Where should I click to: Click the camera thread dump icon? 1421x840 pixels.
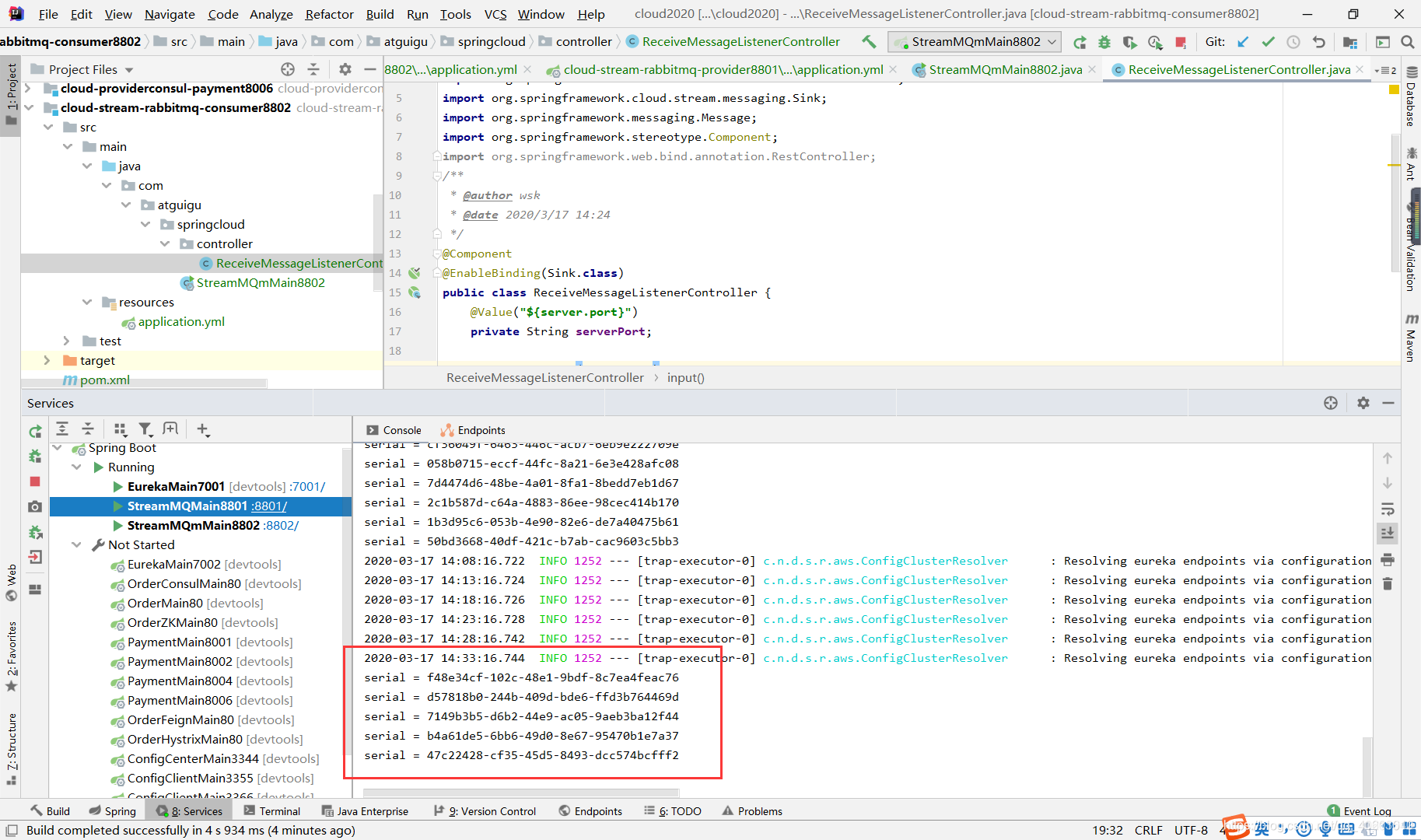35,506
